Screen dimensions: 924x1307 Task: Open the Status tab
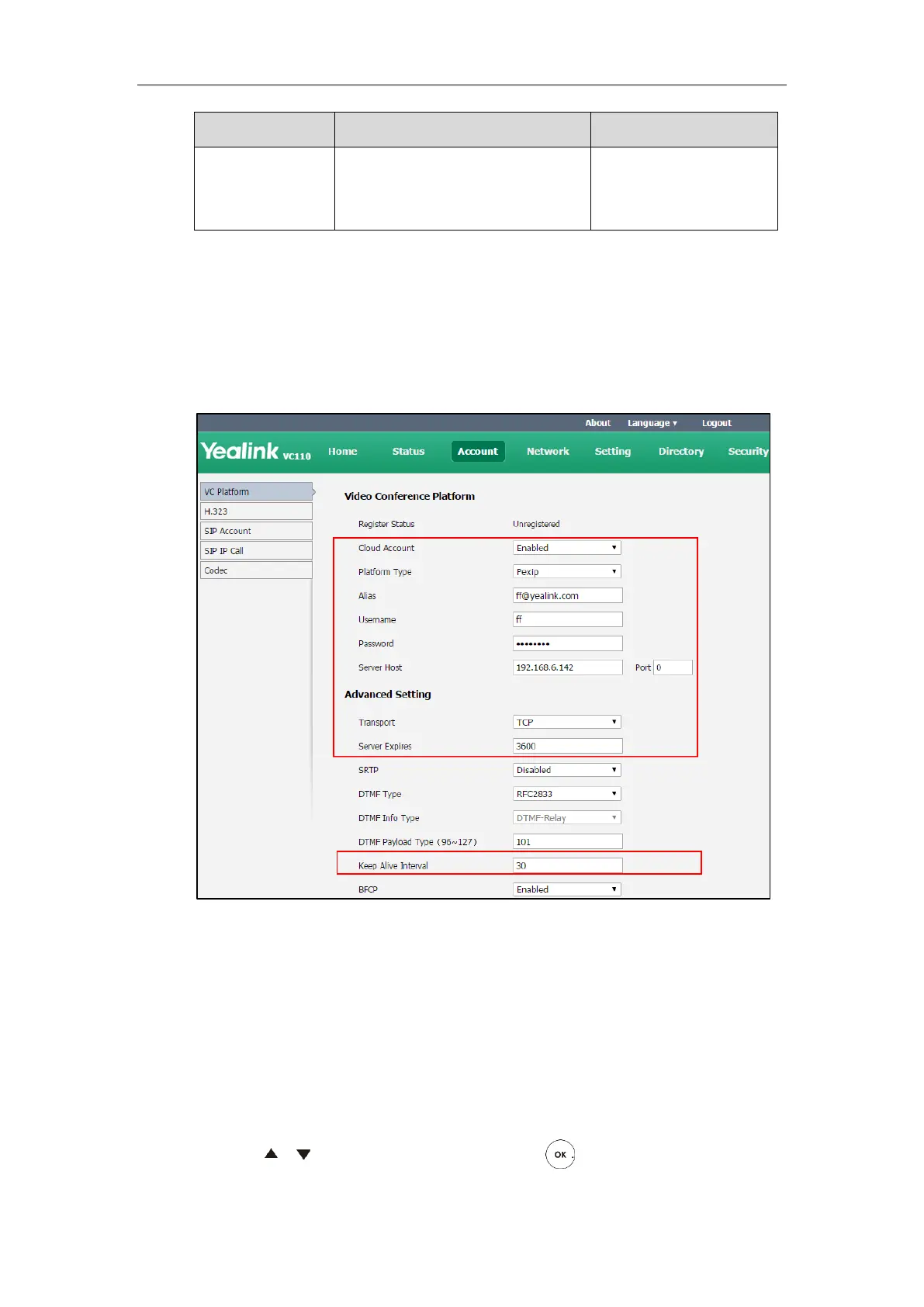tap(408, 452)
